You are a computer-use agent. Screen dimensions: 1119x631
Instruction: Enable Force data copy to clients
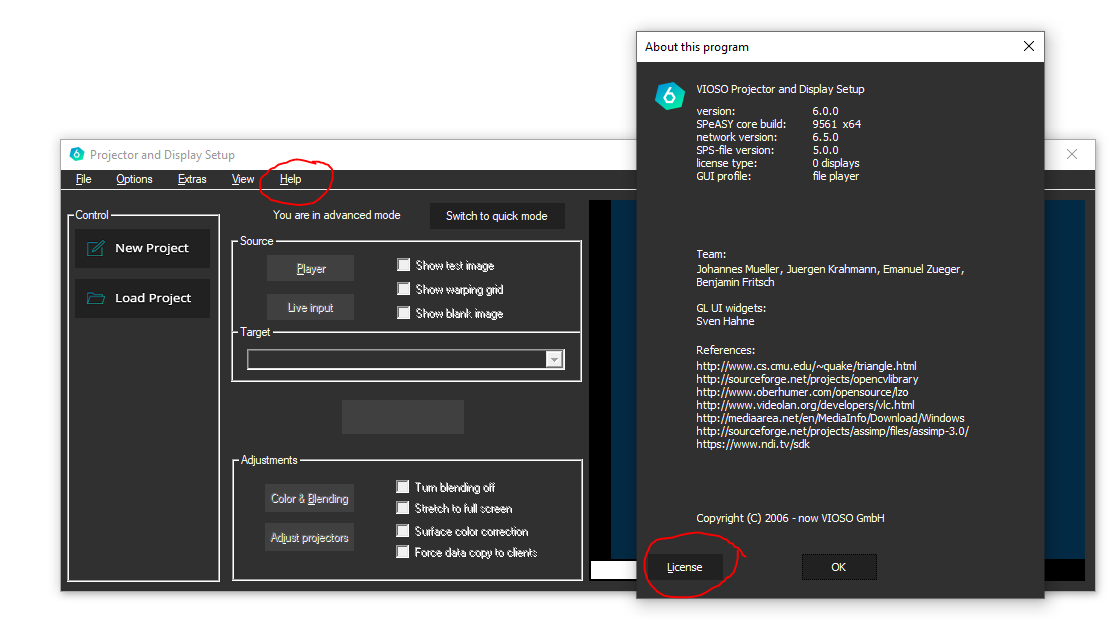point(404,552)
